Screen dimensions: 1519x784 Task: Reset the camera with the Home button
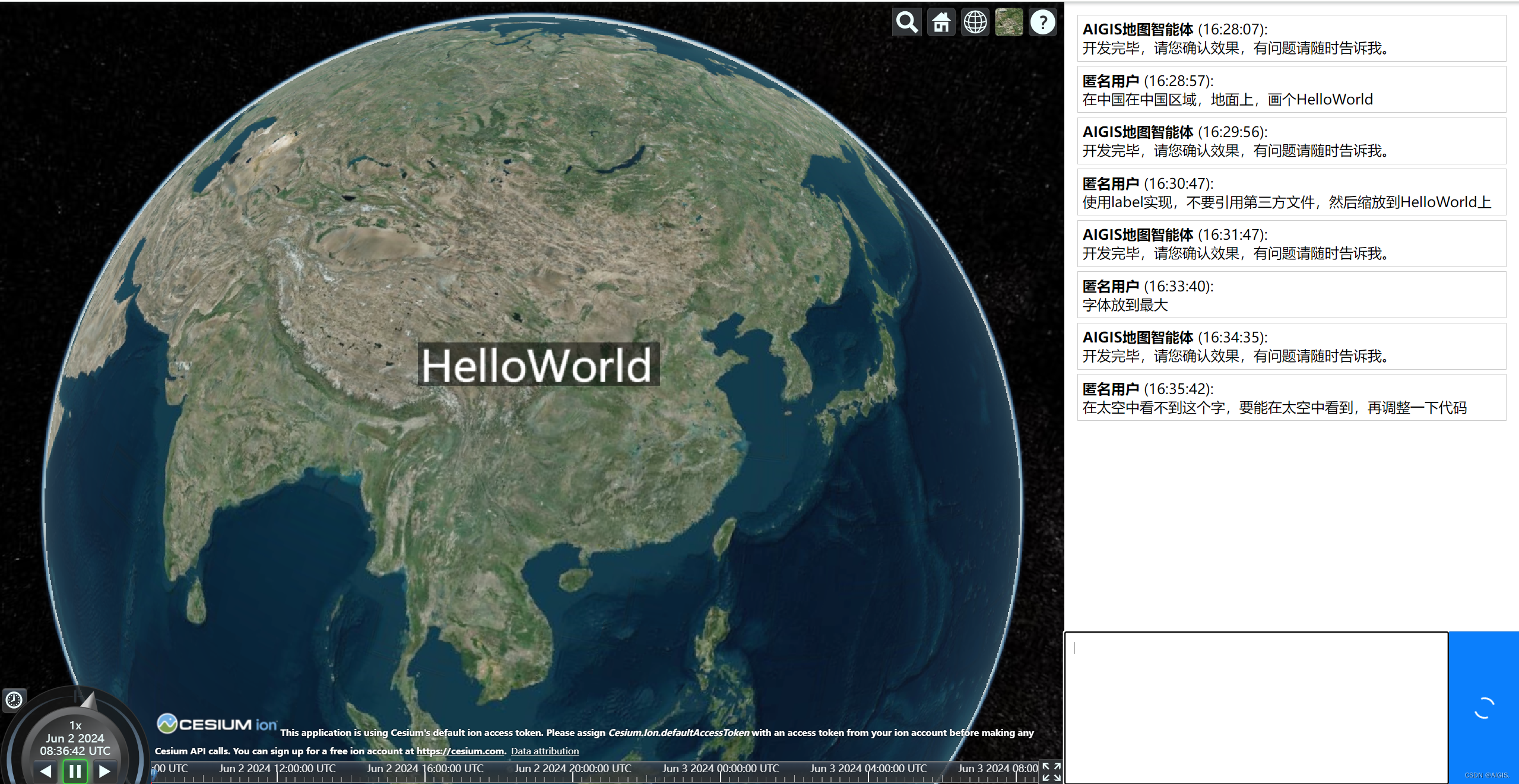tap(941, 23)
